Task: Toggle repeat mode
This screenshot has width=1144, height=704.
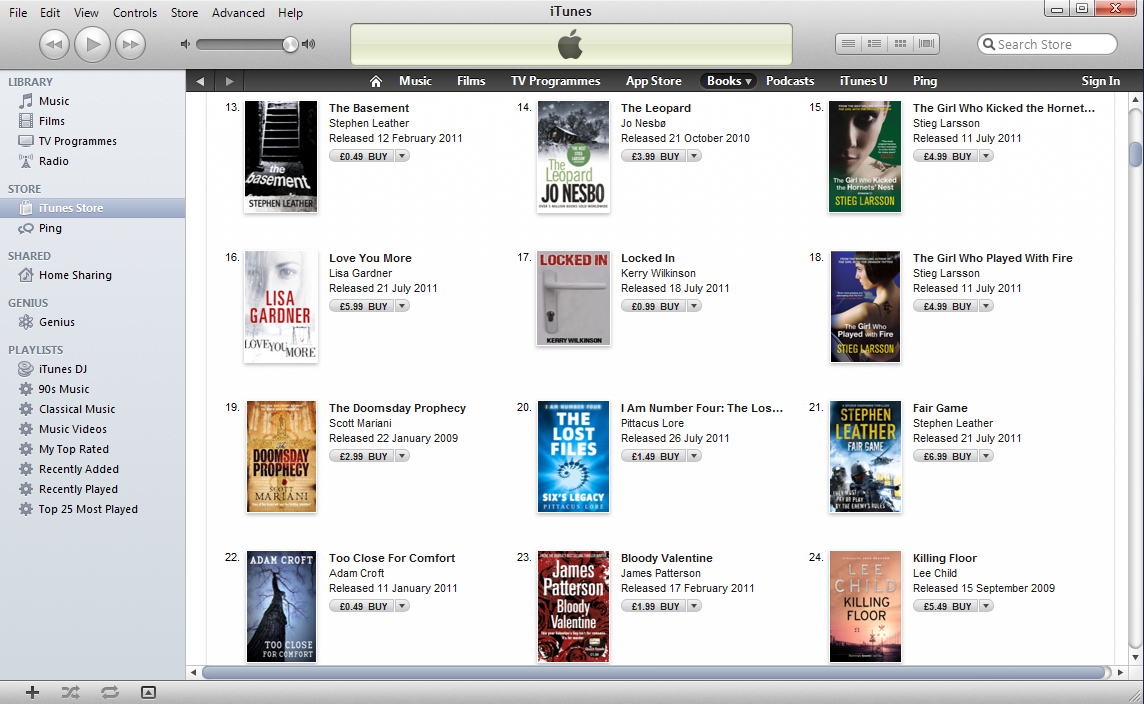Action: point(109,692)
